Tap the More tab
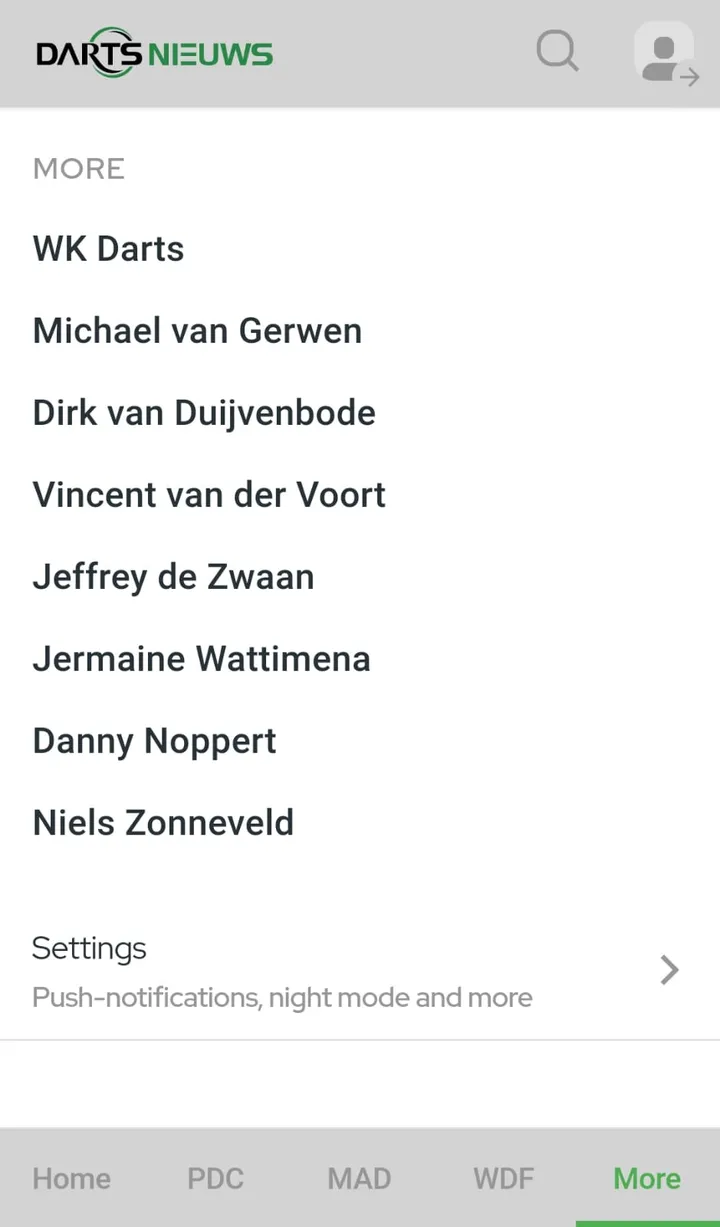This screenshot has height=1227, width=720. tap(647, 1179)
